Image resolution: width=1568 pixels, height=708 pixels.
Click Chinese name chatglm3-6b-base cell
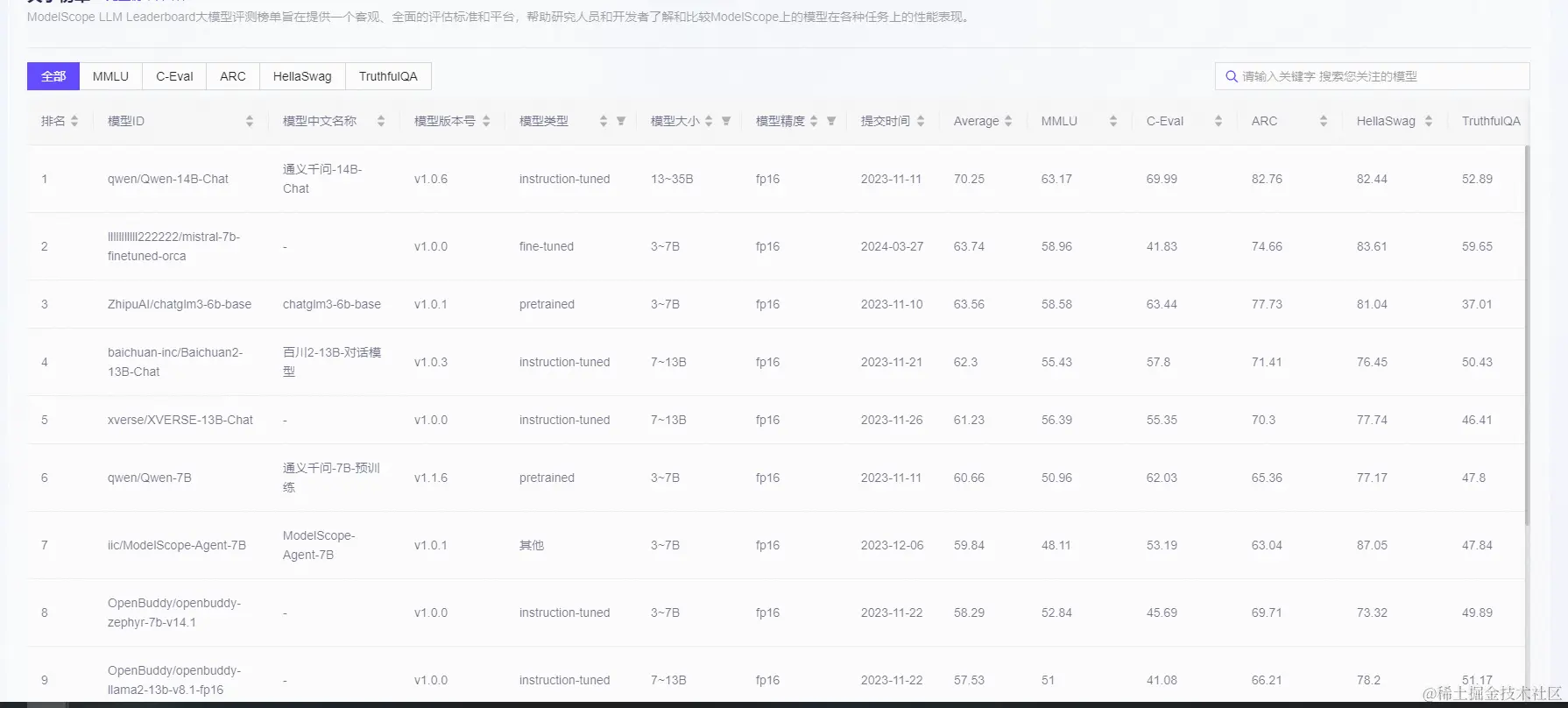[x=332, y=304]
